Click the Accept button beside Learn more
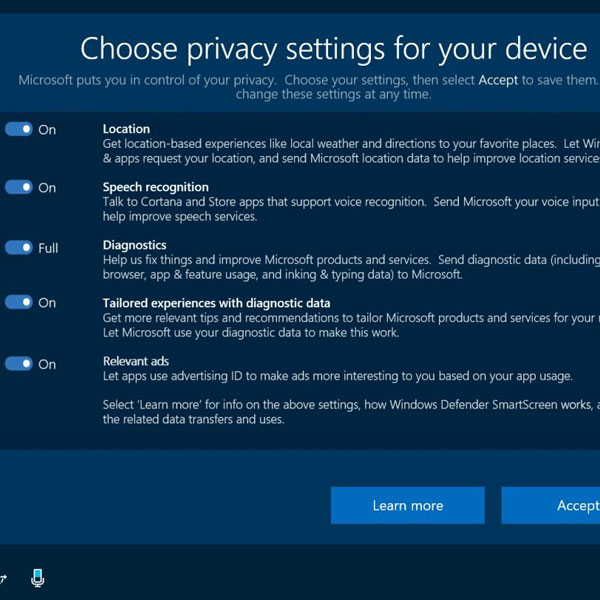This screenshot has width=600, height=600. (x=551, y=505)
